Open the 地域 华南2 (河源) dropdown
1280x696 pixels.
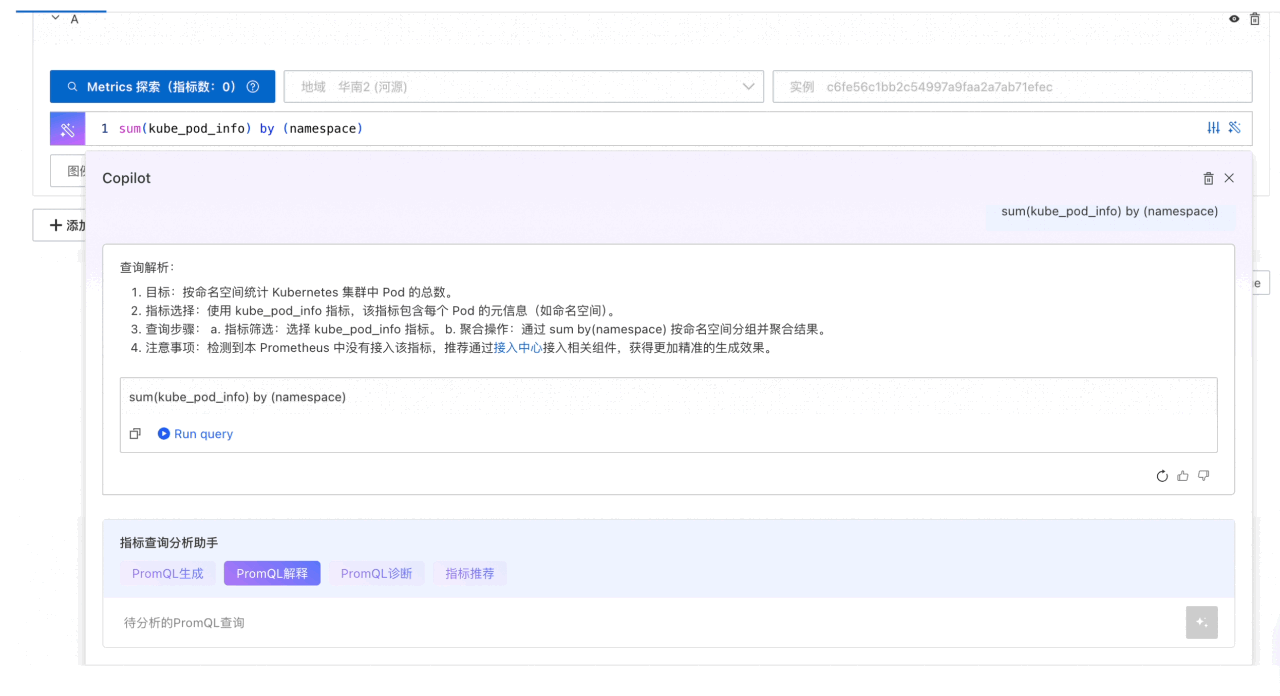[523, 87]
